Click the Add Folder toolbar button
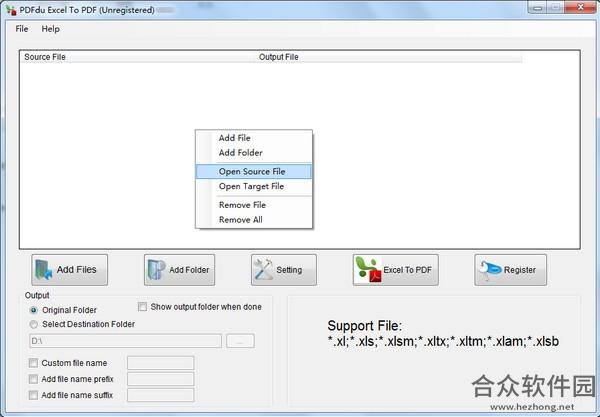600x417 pixels. point(179,270)
